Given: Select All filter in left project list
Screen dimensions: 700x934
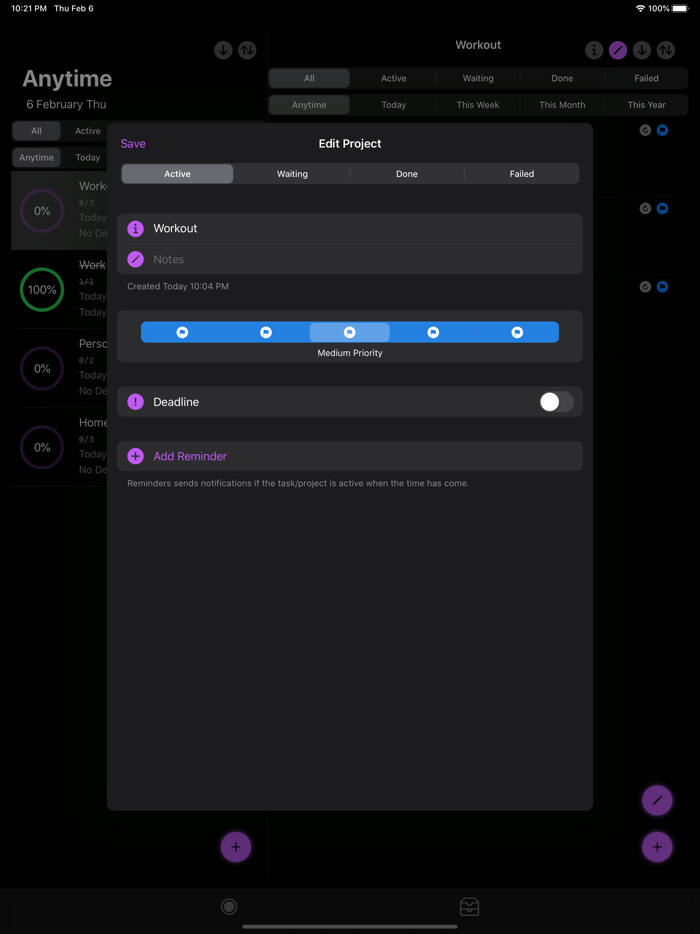Looking at the screenshot, I should click(36, 131).
